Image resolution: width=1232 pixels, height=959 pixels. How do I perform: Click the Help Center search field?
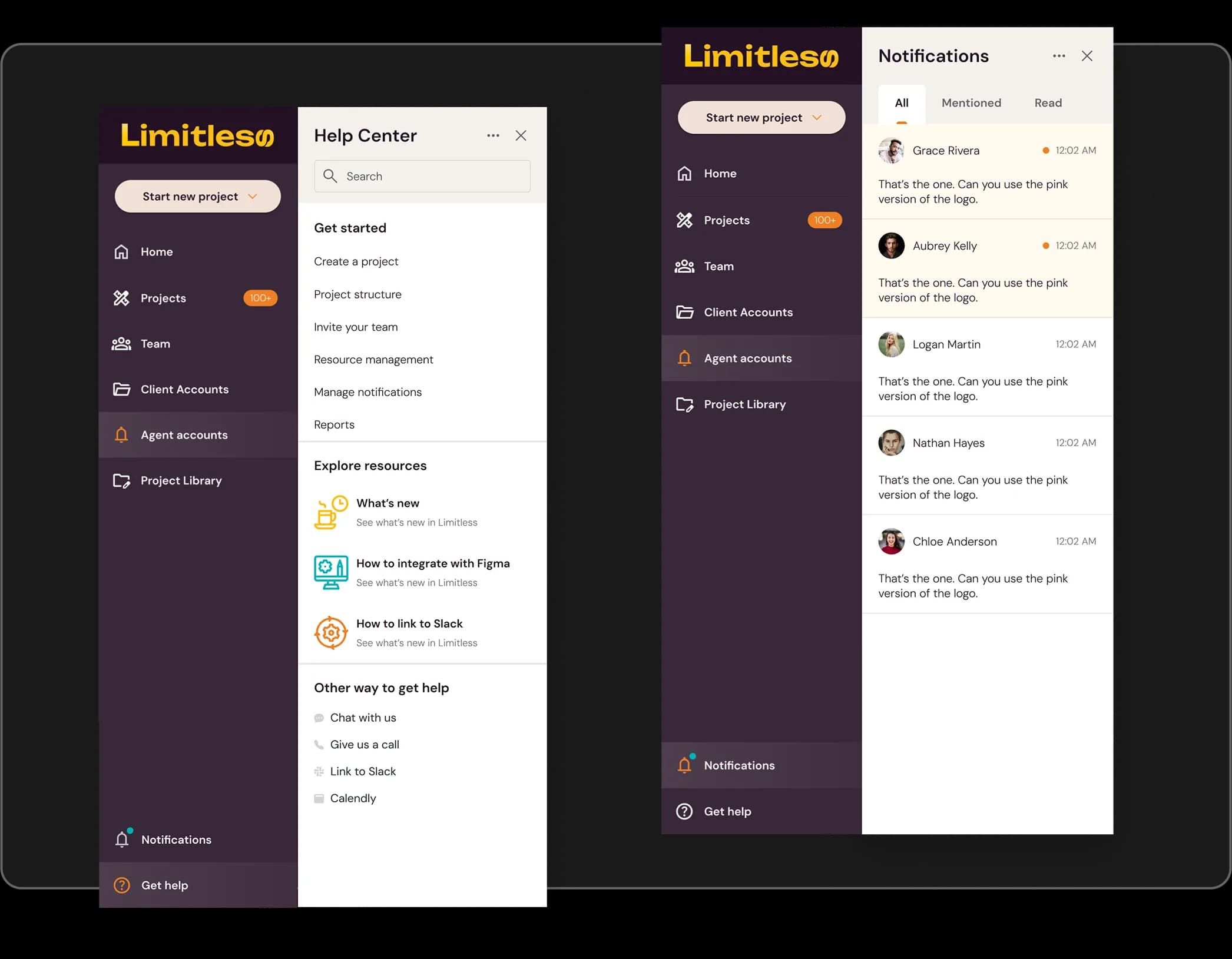click(422, 176)
